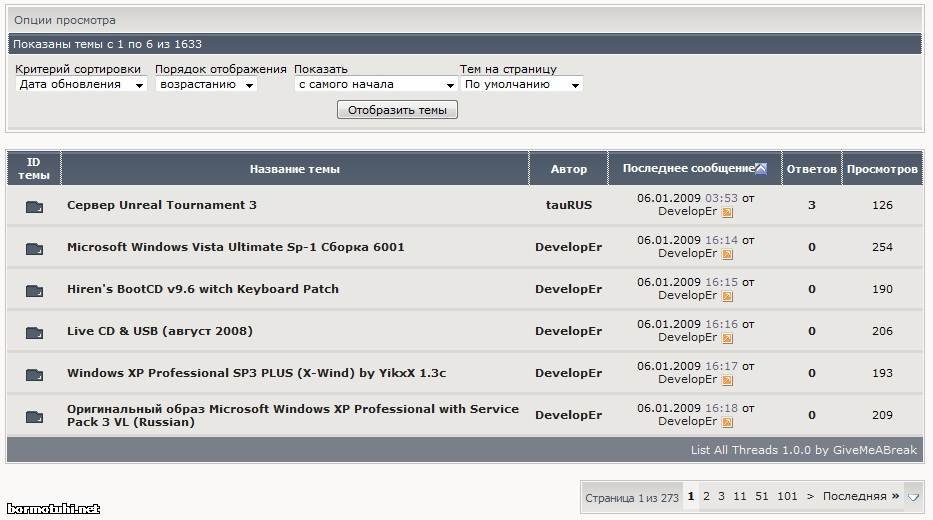The image size is (933, 520).
Task: Go to page 3
Action: [x=721, y=496]
